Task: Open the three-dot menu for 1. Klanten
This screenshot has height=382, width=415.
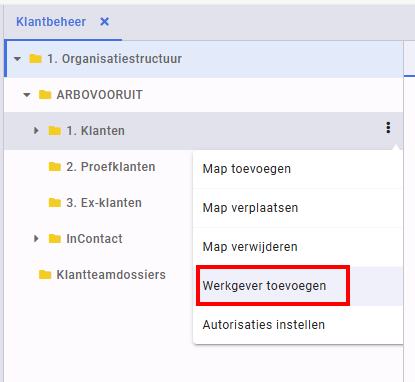Action: (x=388, y=128)
